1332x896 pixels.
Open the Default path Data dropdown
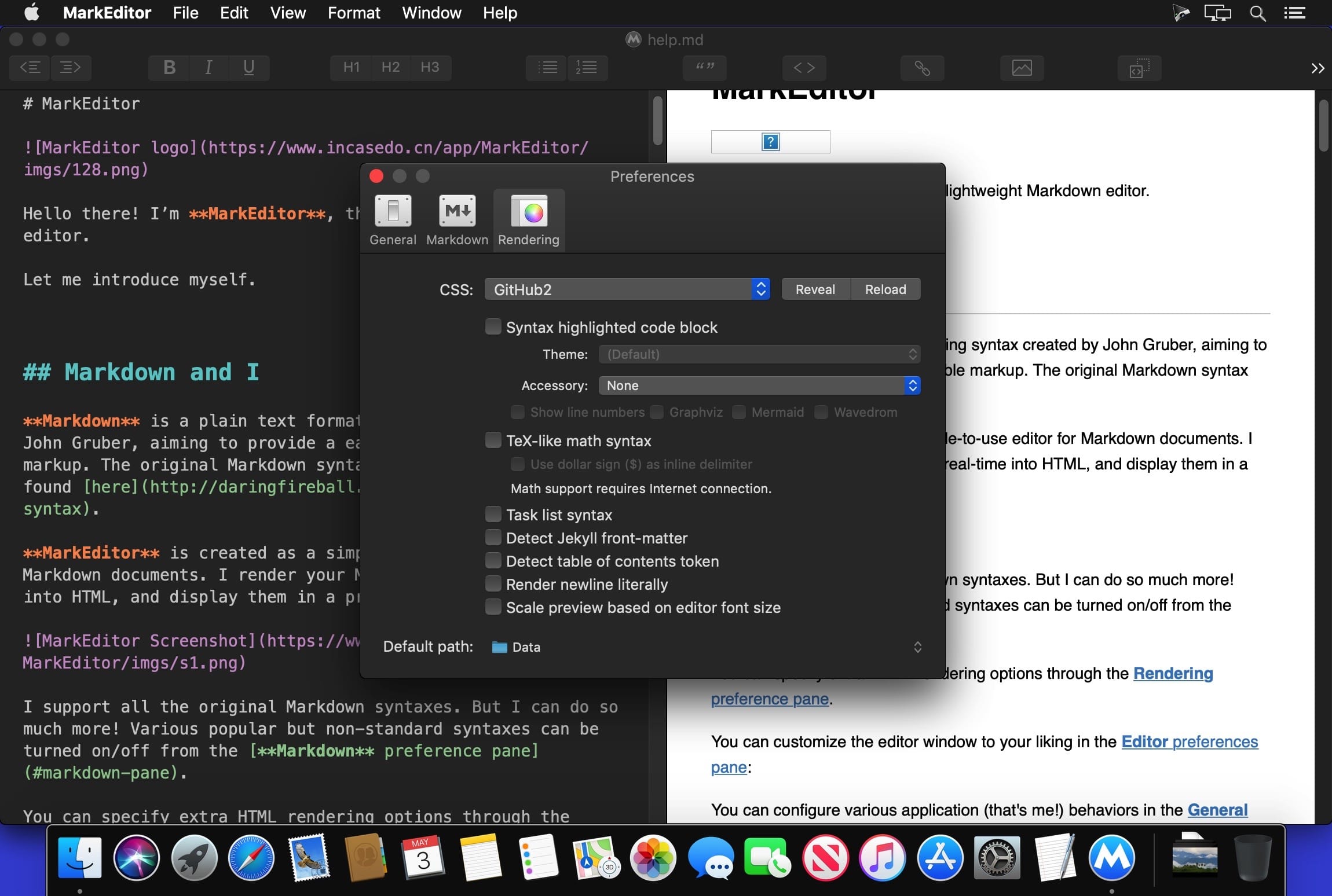point(705,647)
